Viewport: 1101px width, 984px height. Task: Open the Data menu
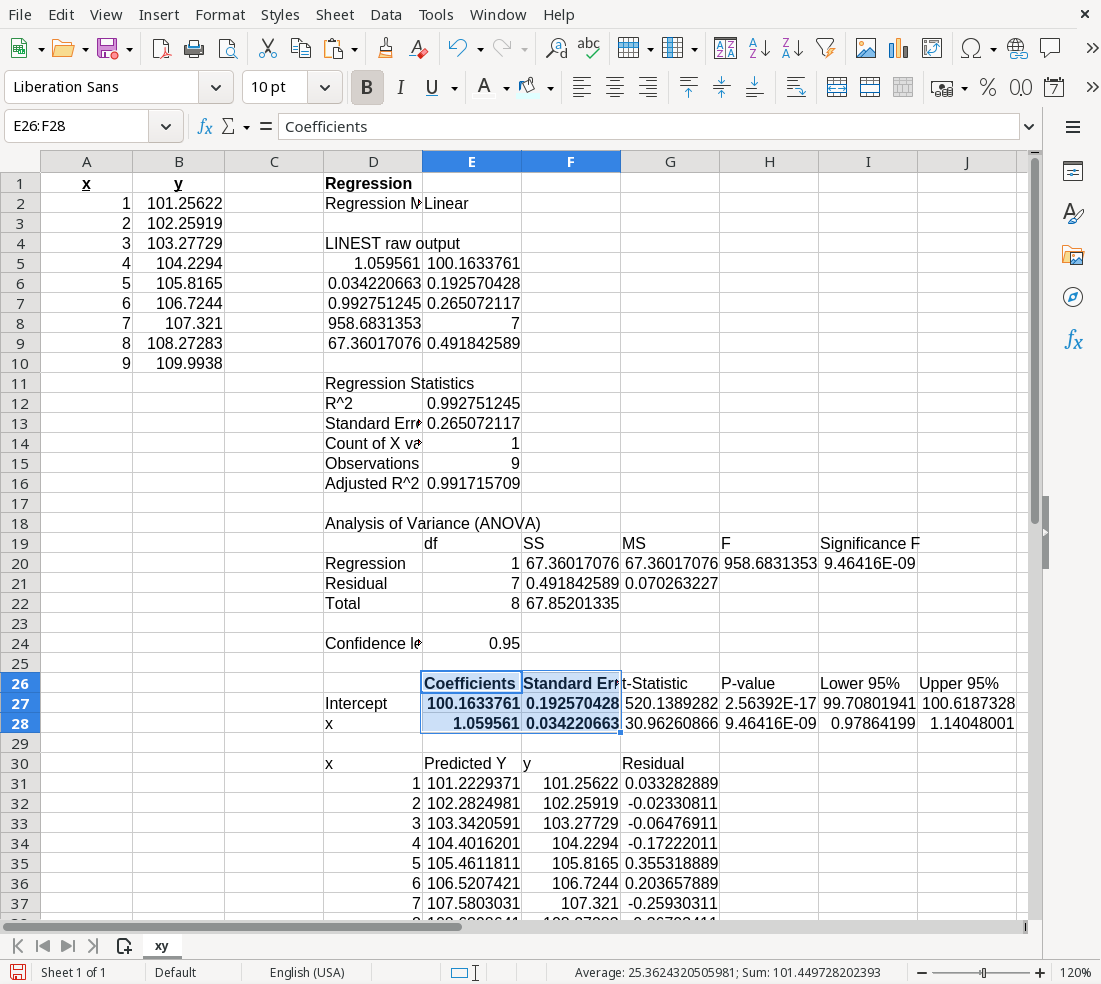click(386, 15)
